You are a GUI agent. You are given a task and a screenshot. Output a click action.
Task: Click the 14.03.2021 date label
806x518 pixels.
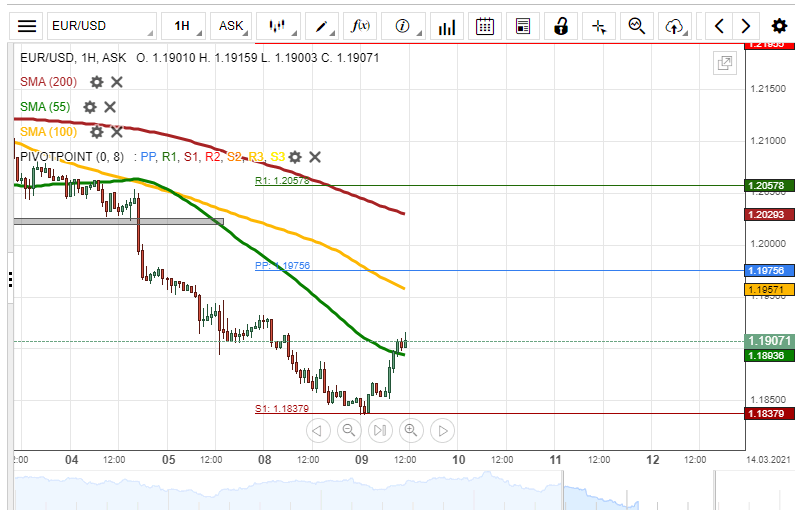(768, 459)
